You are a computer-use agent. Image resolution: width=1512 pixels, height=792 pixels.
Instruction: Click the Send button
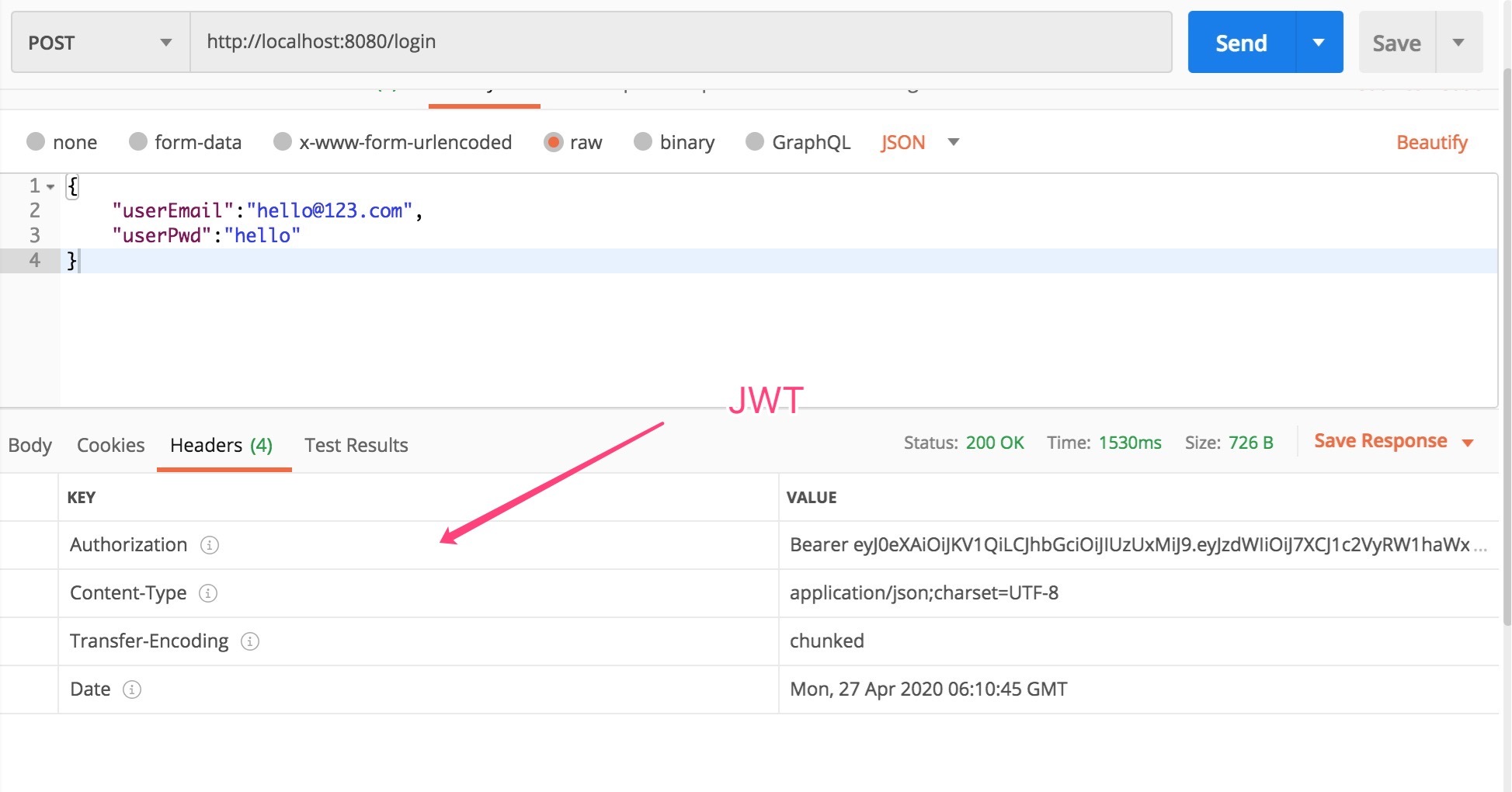[x=1240, y=43]
